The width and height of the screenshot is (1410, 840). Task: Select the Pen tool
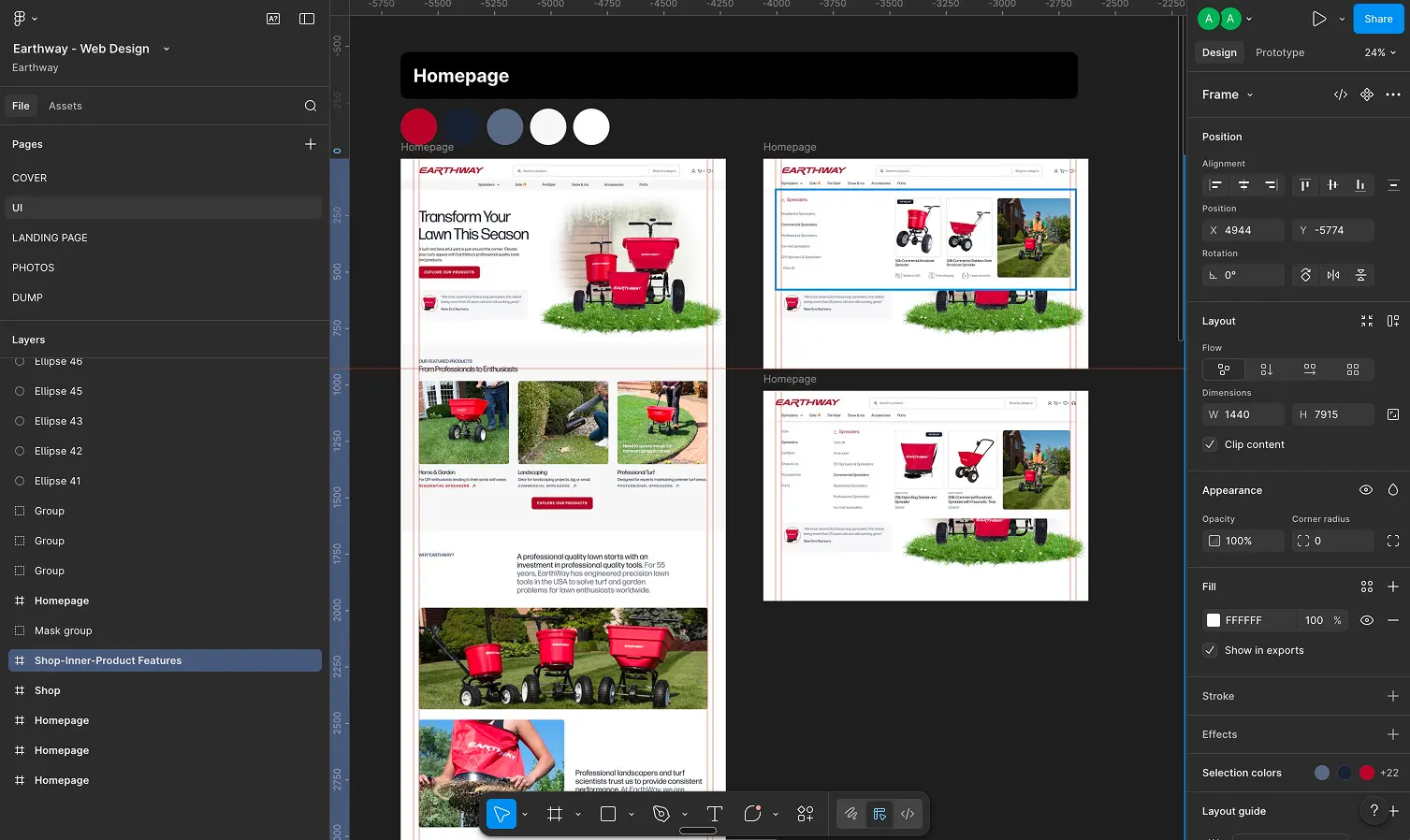tap(660, 814)
